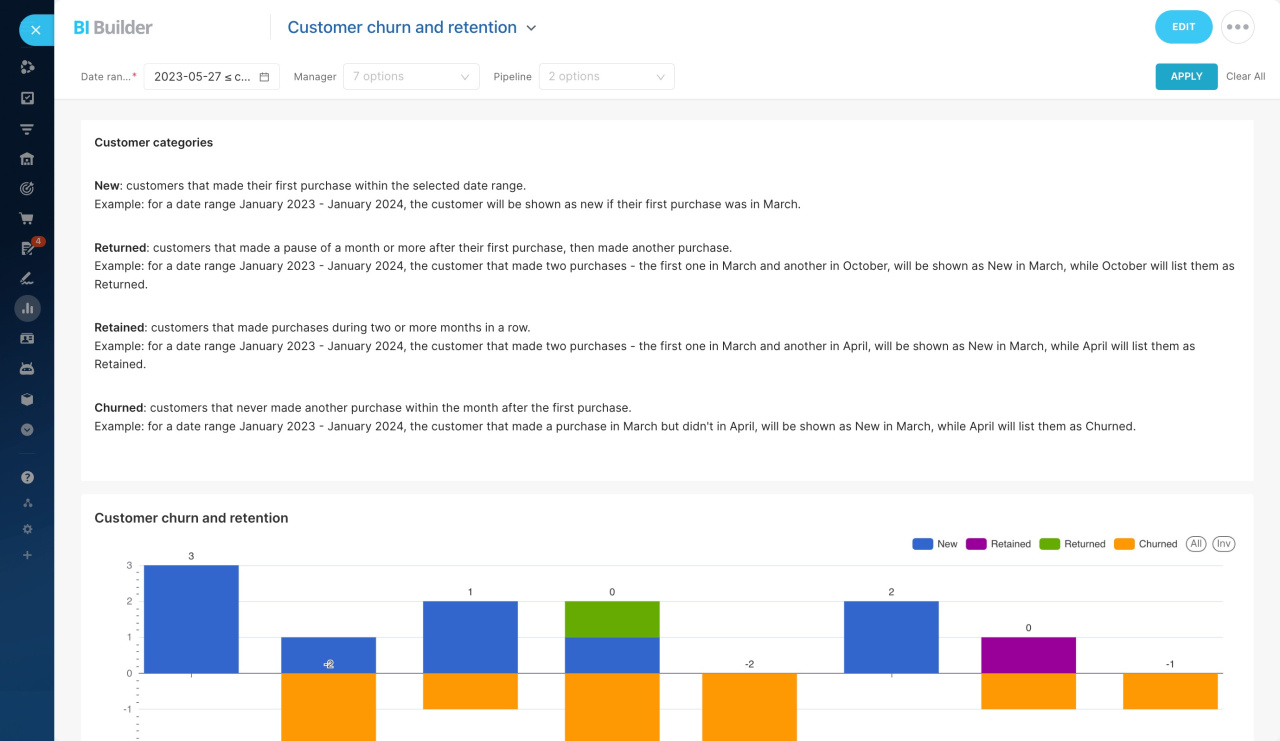1280x741 pixels.
Task: Open the three-dots more options menu
Action: tap(1238, 27)
